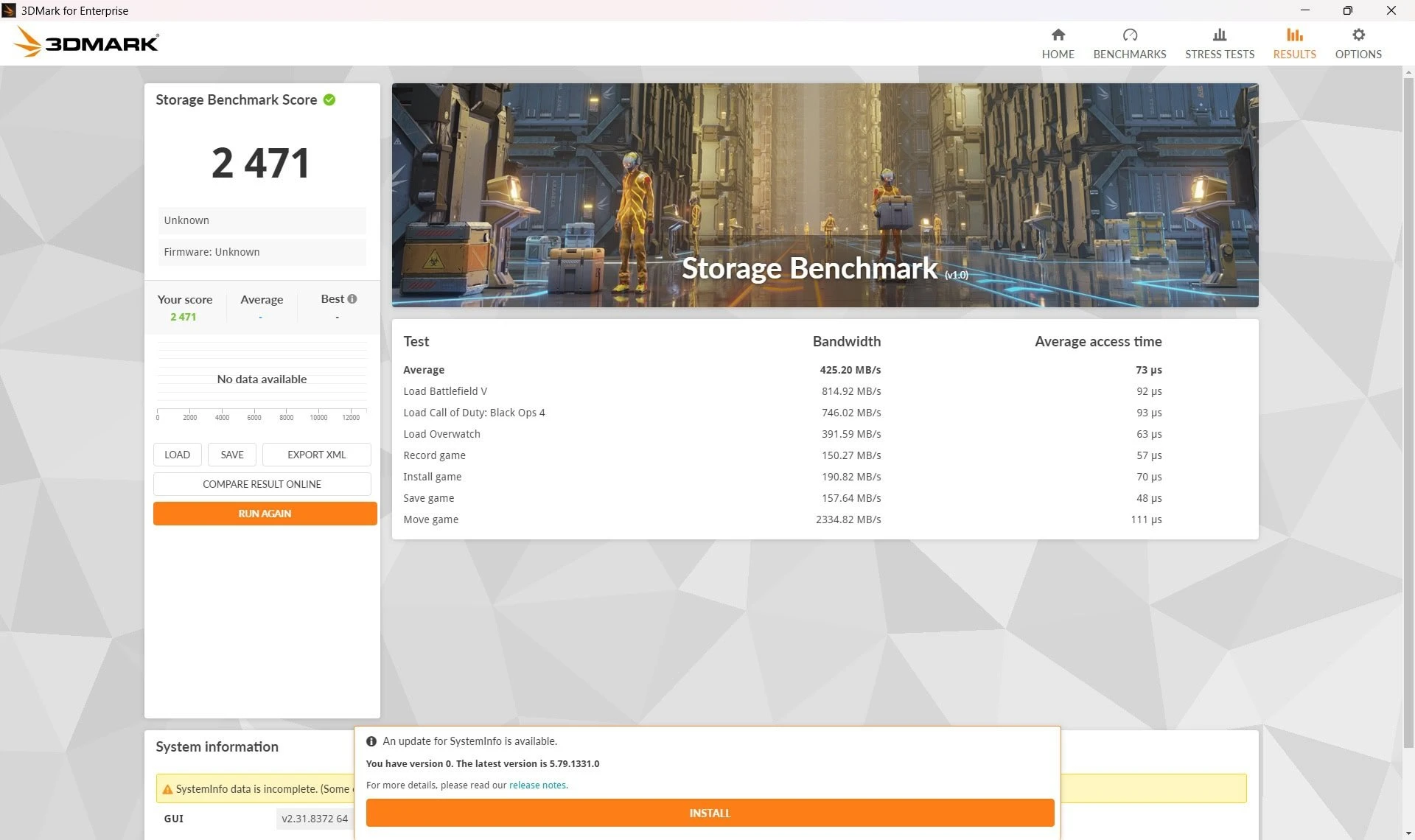The image size is (1415, 840).
Task: Select Load Call of Duty: Black Ops 4 row
Action: [824, 413]
